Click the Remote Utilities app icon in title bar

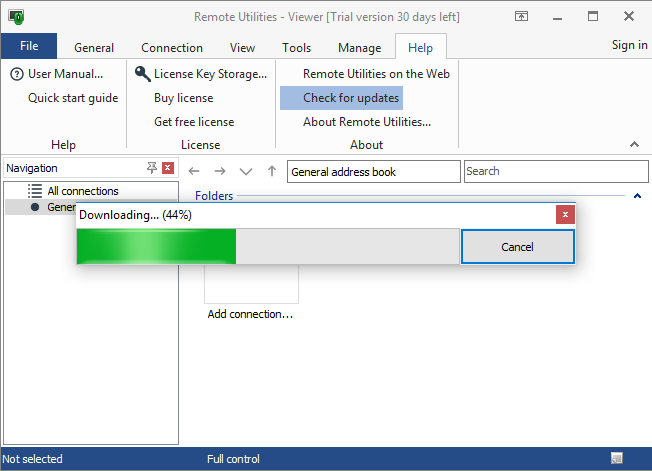(16, 17)
